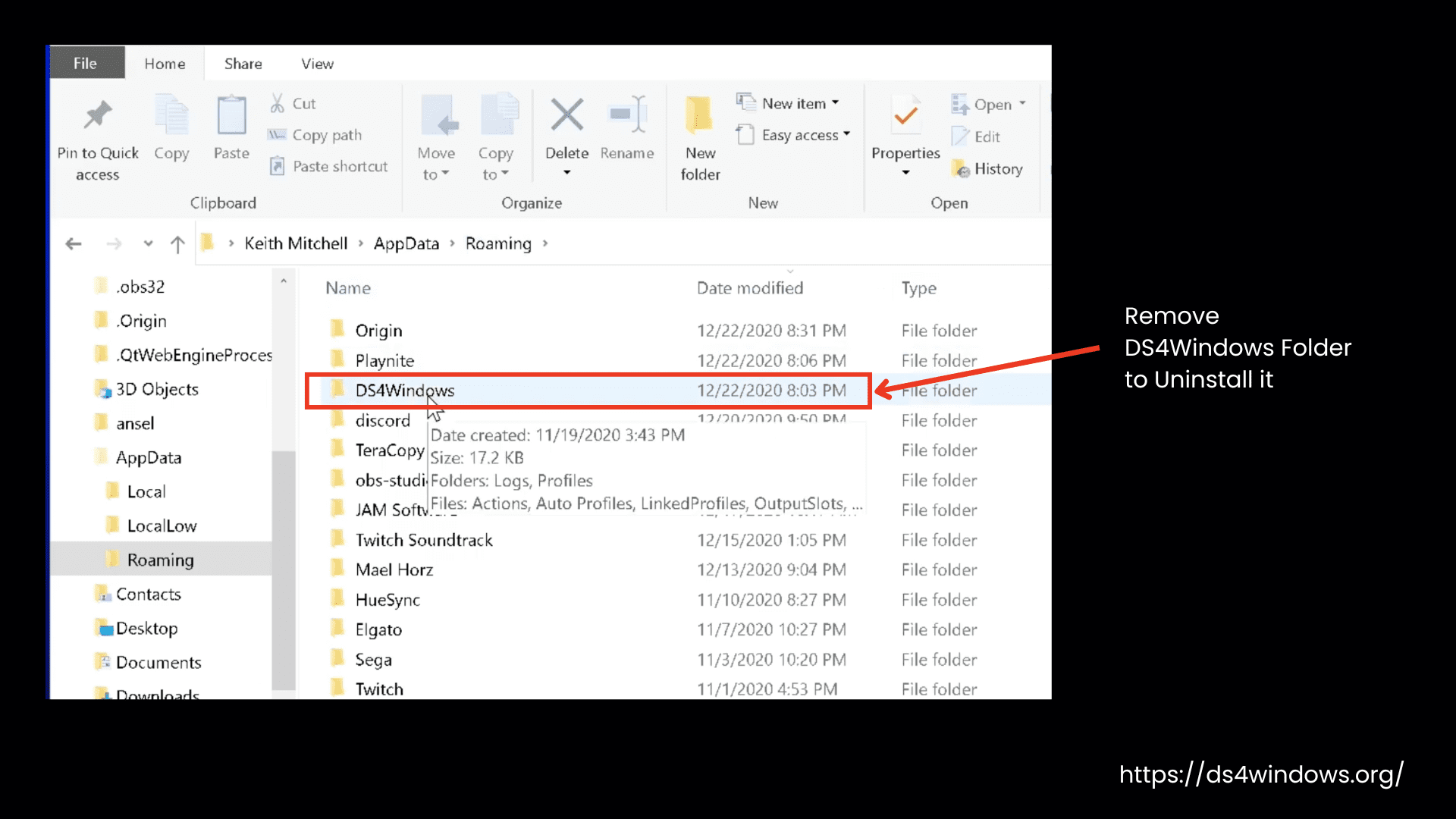This screenshot has width=1456, height=819.
Task: Select the Roaming folder in navigation tree
Action: (161, 560)
